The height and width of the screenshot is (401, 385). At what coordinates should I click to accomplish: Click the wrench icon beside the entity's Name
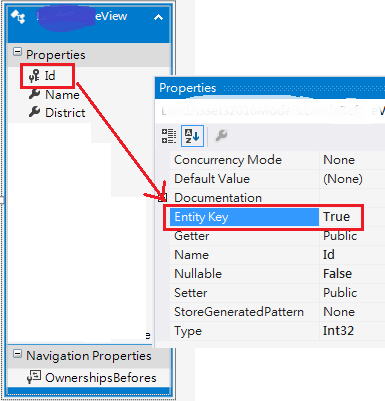coord(34,94)
